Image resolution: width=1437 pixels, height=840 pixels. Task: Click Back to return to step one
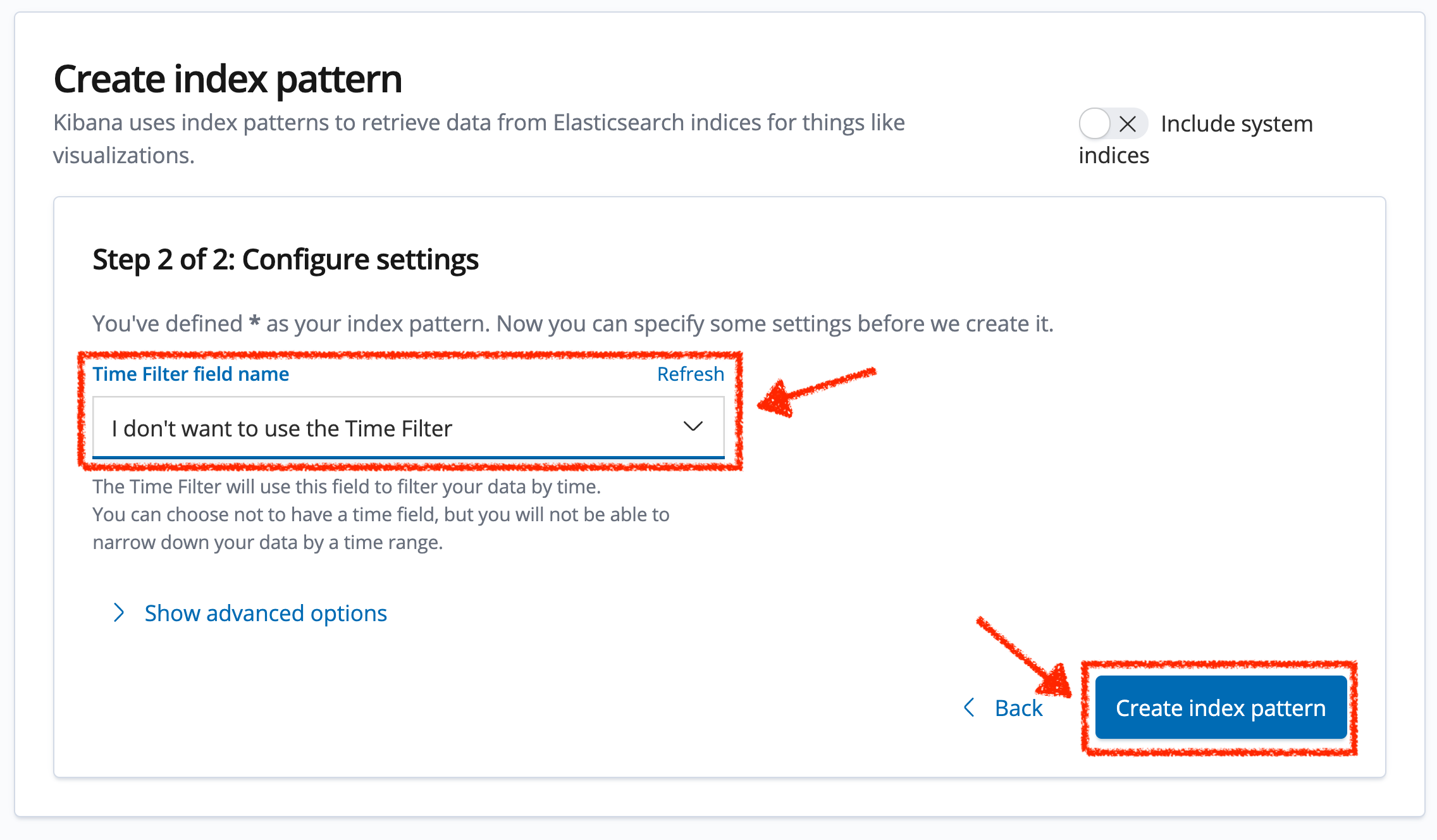click(1018, 708)
